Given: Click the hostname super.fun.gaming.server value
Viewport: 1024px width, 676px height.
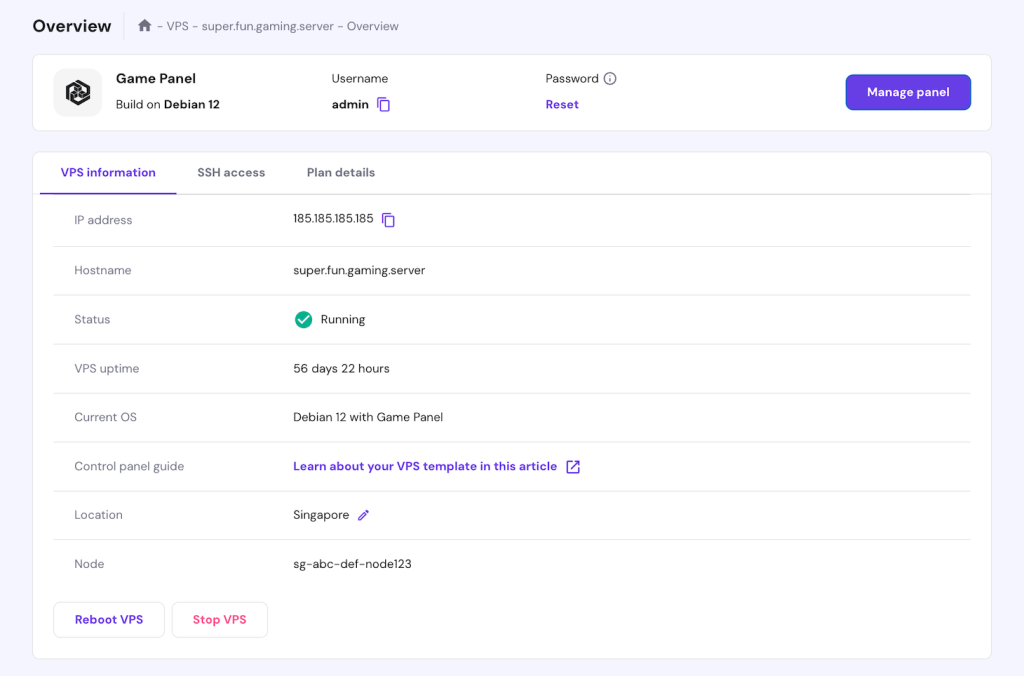Looking at the screenshot, I should pos(359,270).
